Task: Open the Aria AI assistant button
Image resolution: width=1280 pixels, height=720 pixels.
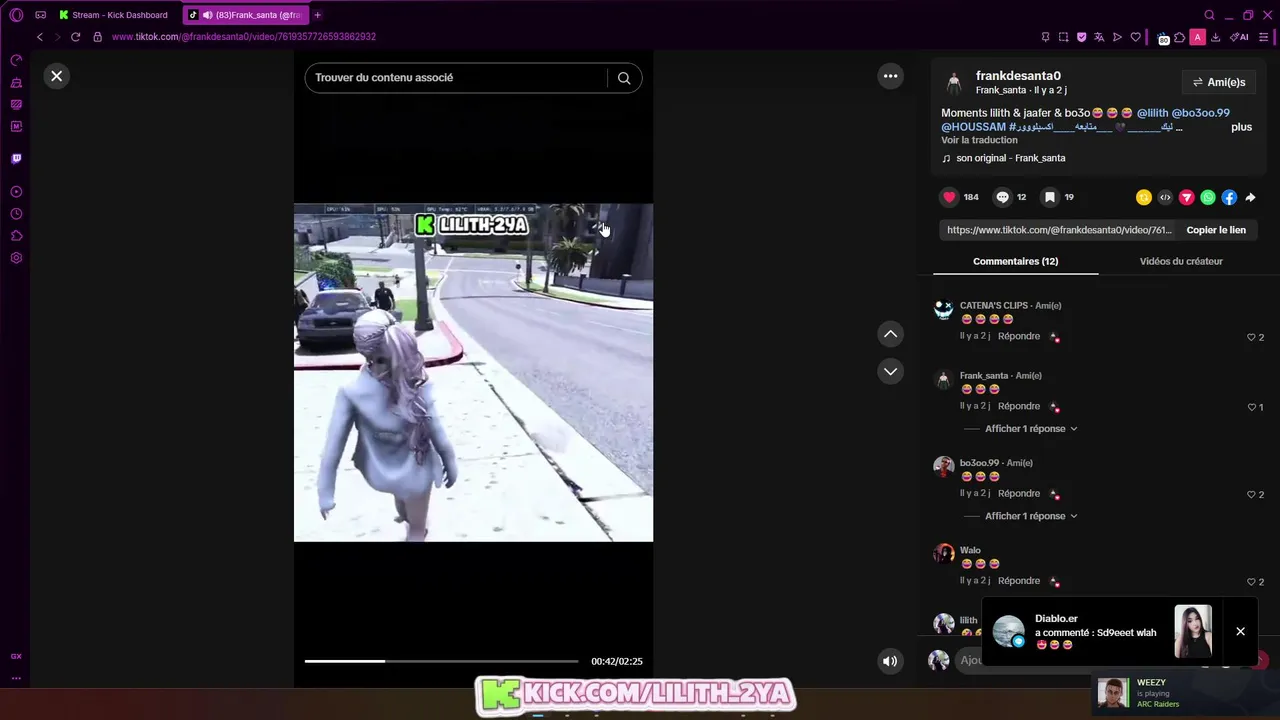Action: [x=1240, y=37]
